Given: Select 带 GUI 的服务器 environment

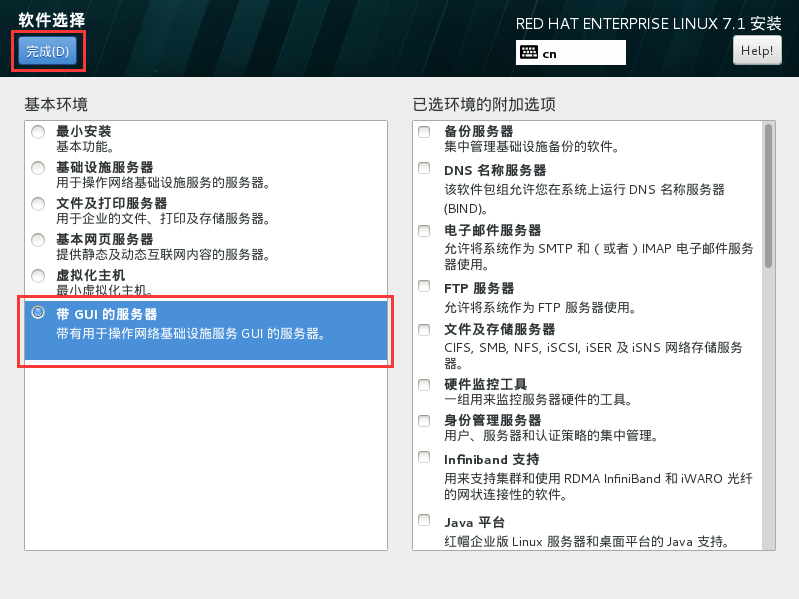Looking at the screenshot, I should coord(38,313).
